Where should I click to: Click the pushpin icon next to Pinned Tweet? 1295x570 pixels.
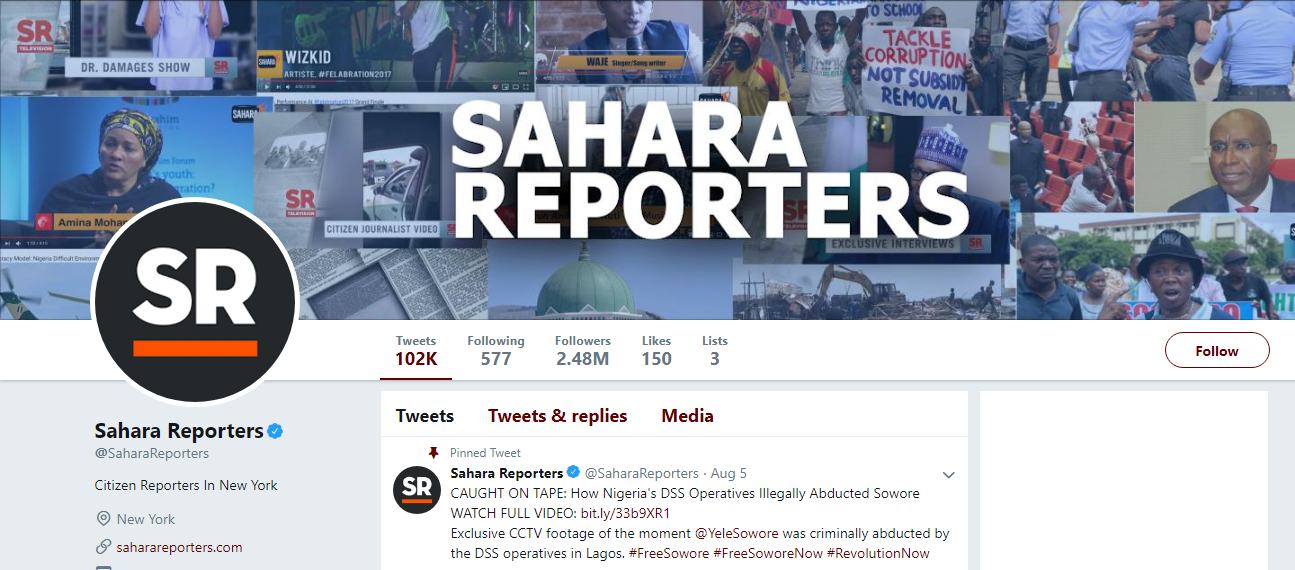click(x=433, y=453)
